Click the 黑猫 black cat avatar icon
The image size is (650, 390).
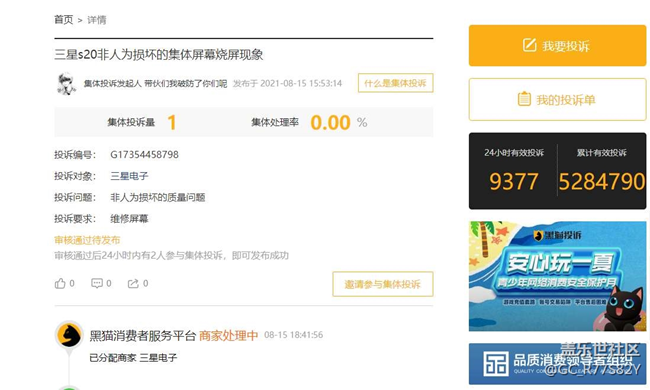pos(69,335)
